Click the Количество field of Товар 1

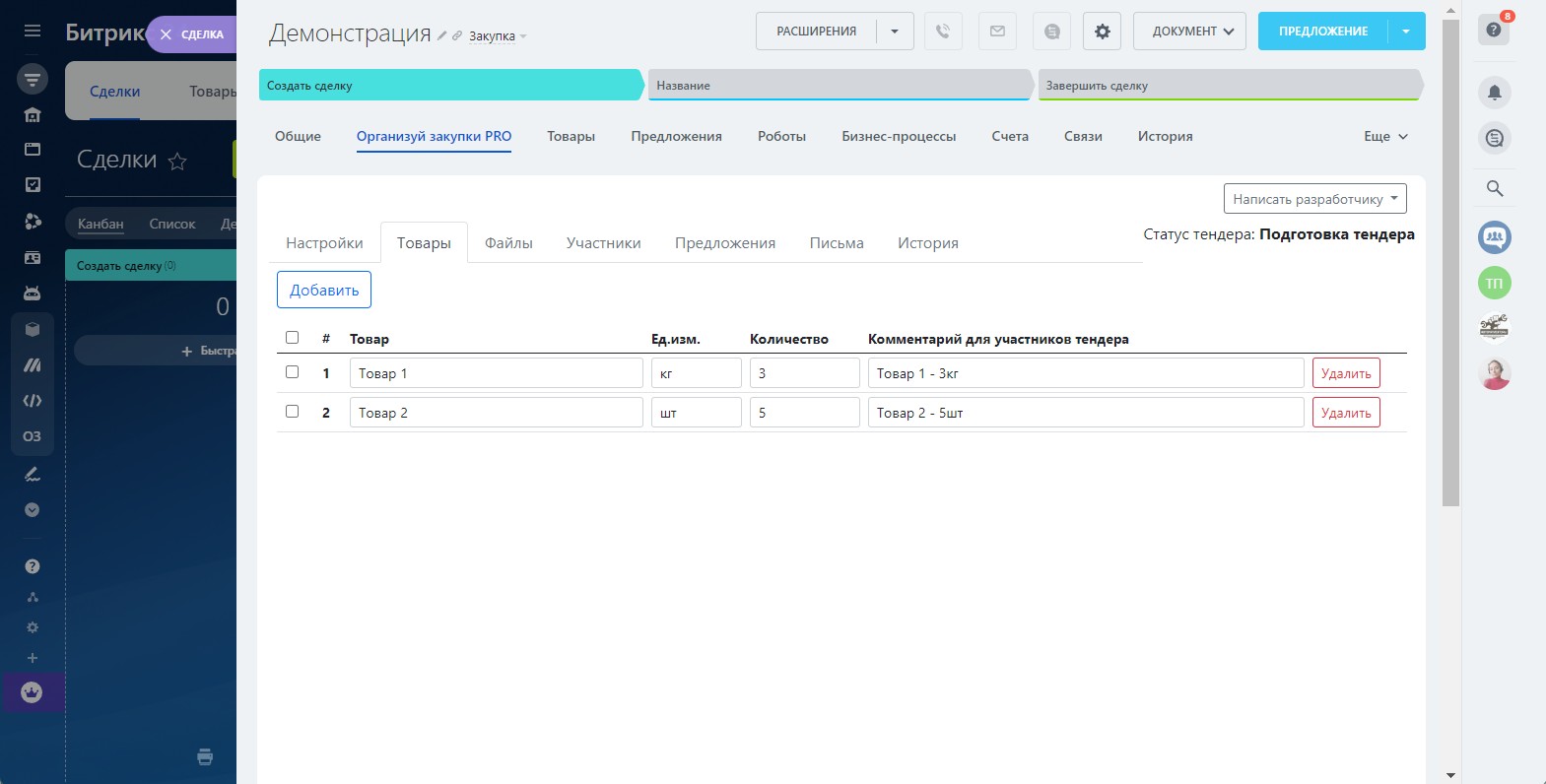coord(804,373)
